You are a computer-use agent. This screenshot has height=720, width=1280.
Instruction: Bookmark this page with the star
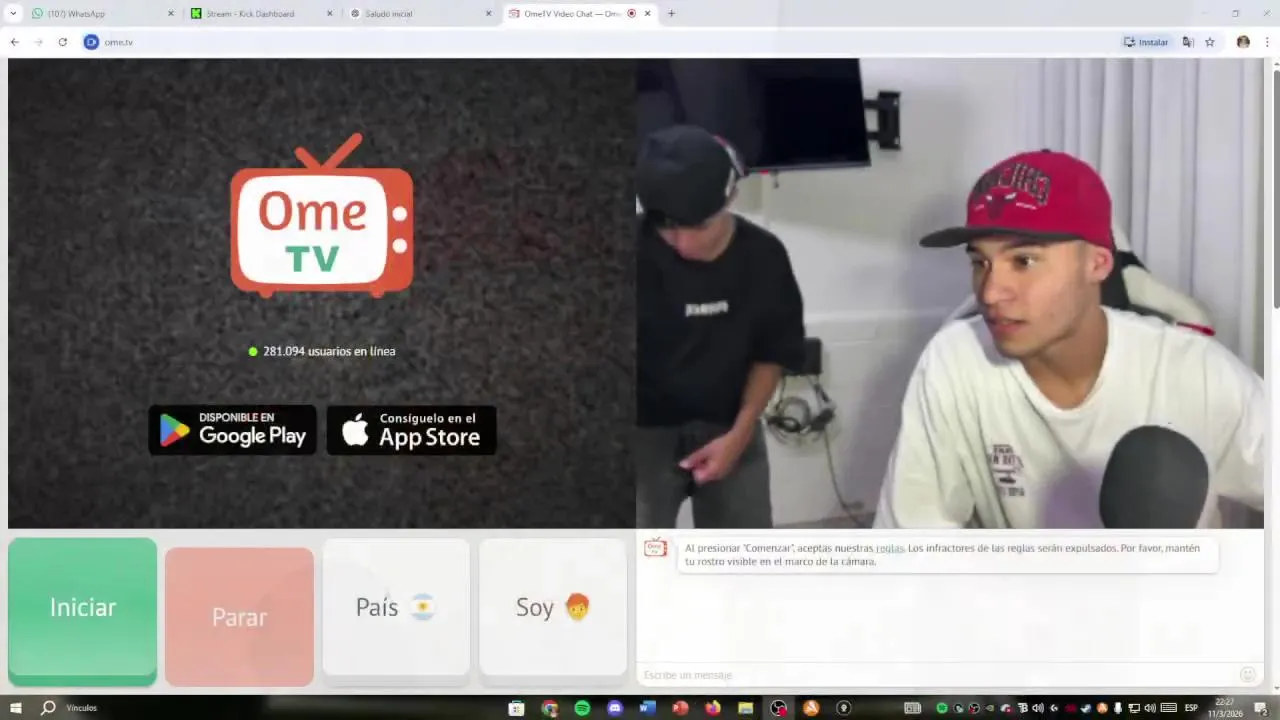(x=1209, y=42)
